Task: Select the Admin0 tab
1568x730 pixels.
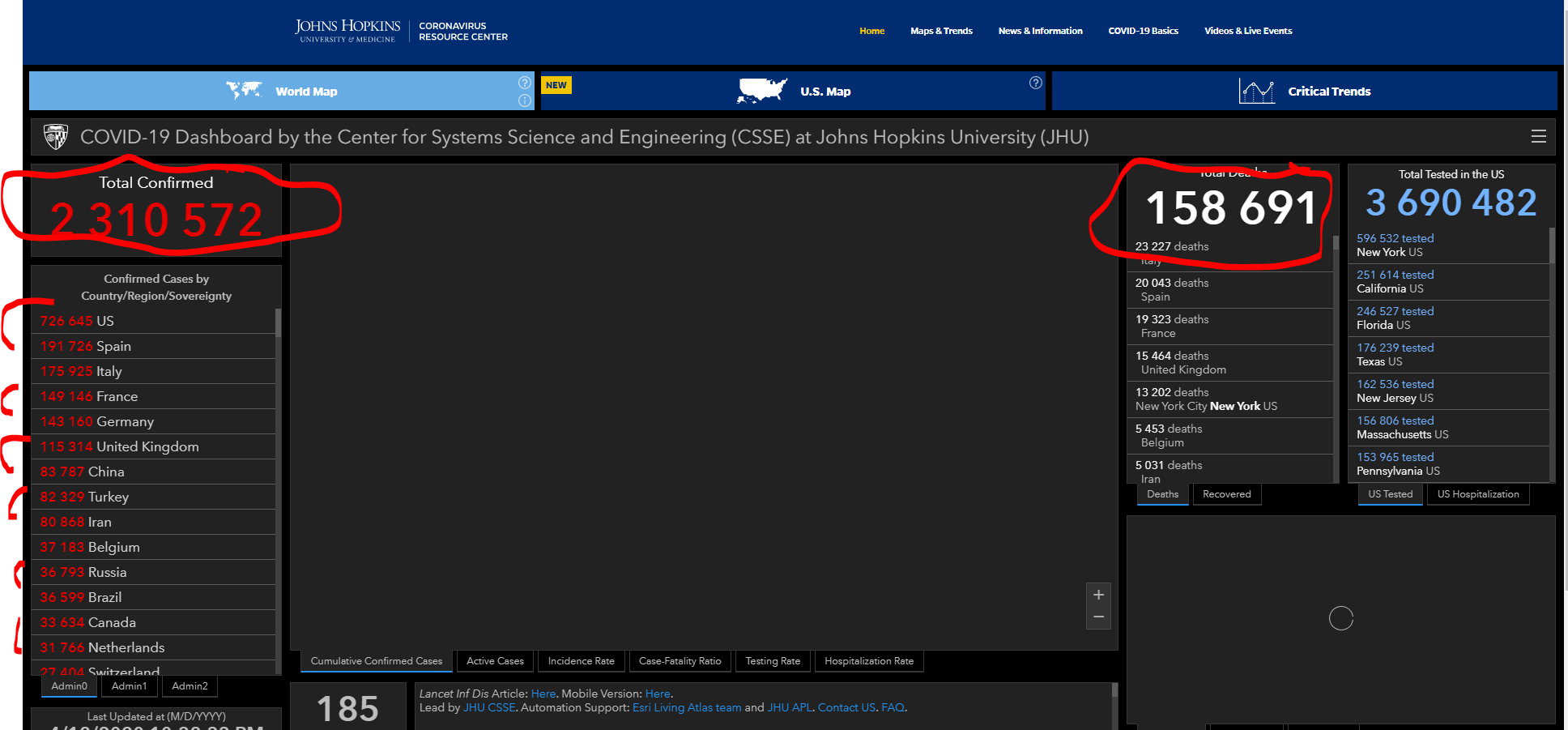Action: pyautogui.click(x=69, y=686)
